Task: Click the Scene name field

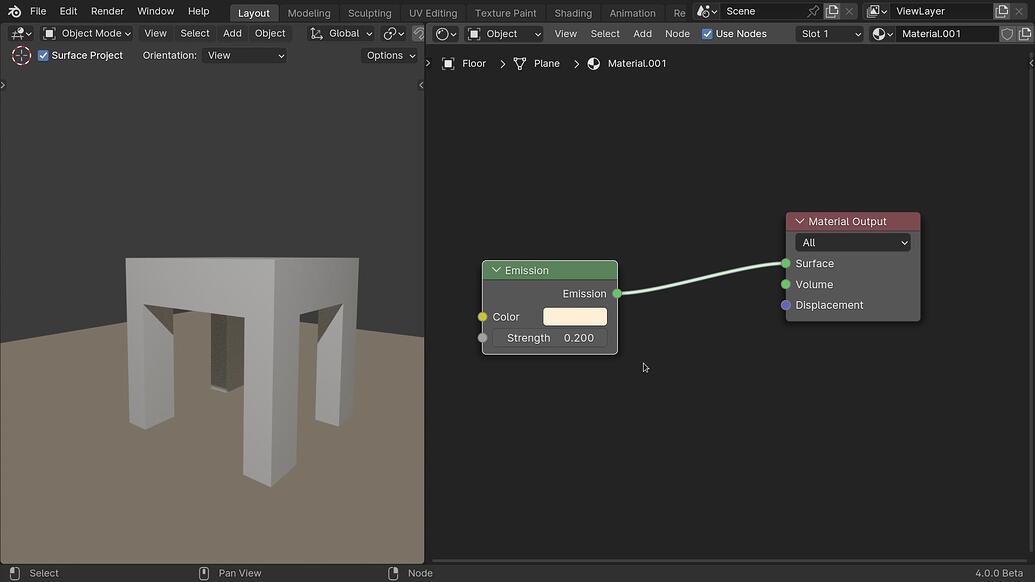Action: (x=762, y=11)
